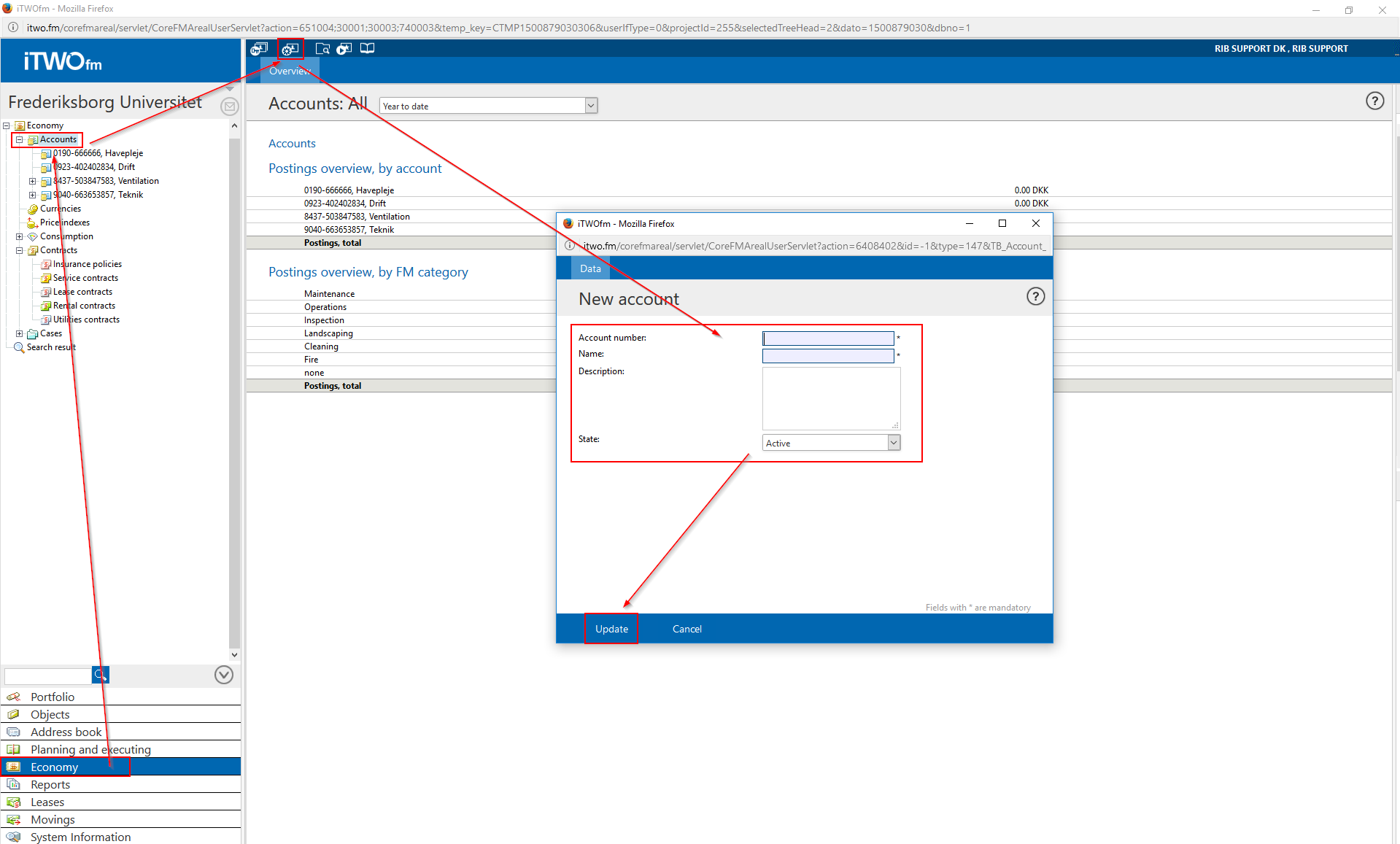
Task: Open the book manual icon in the toolbar
Action: click(x=367, y=49)
